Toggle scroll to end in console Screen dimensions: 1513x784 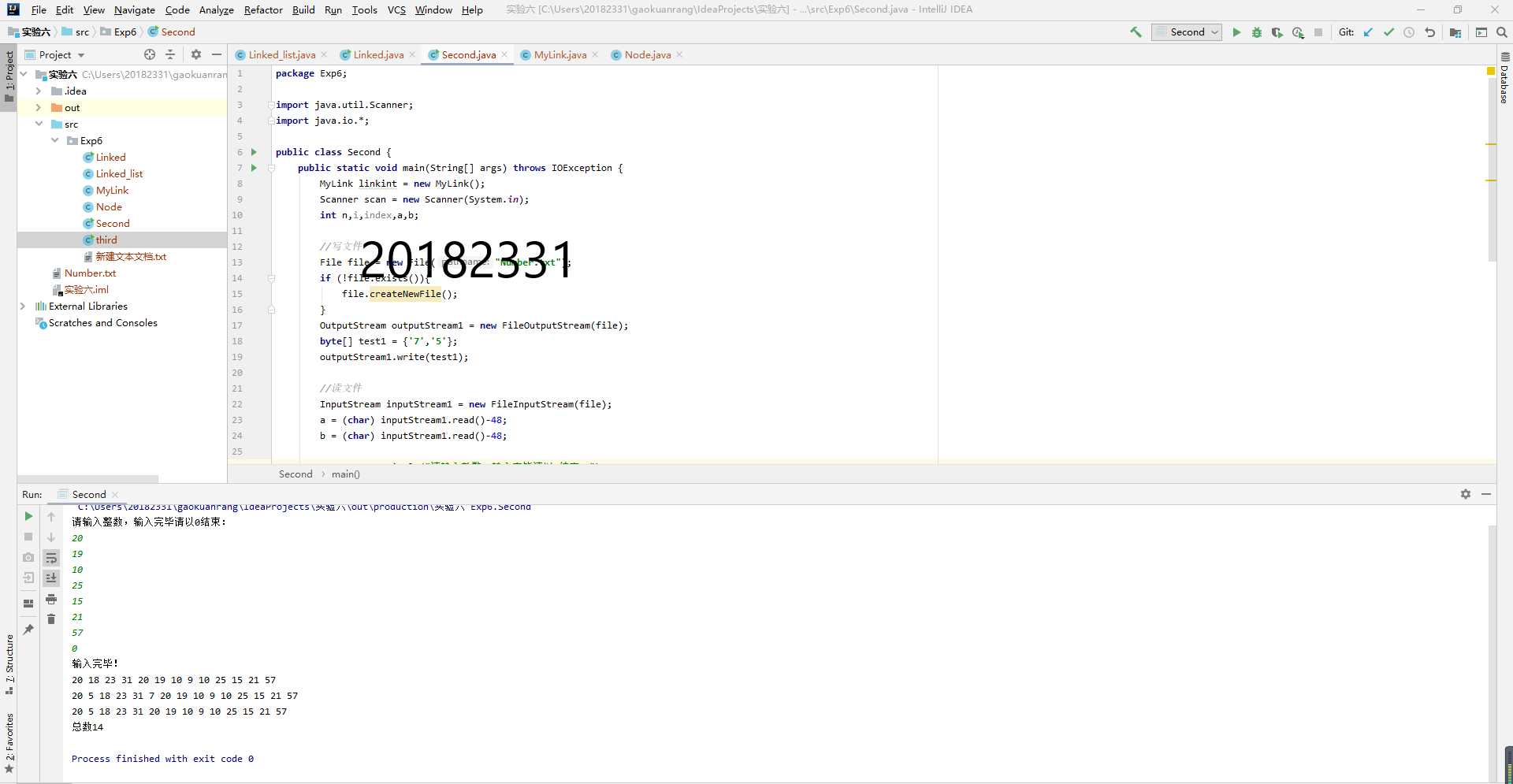[x=51, y=578]
